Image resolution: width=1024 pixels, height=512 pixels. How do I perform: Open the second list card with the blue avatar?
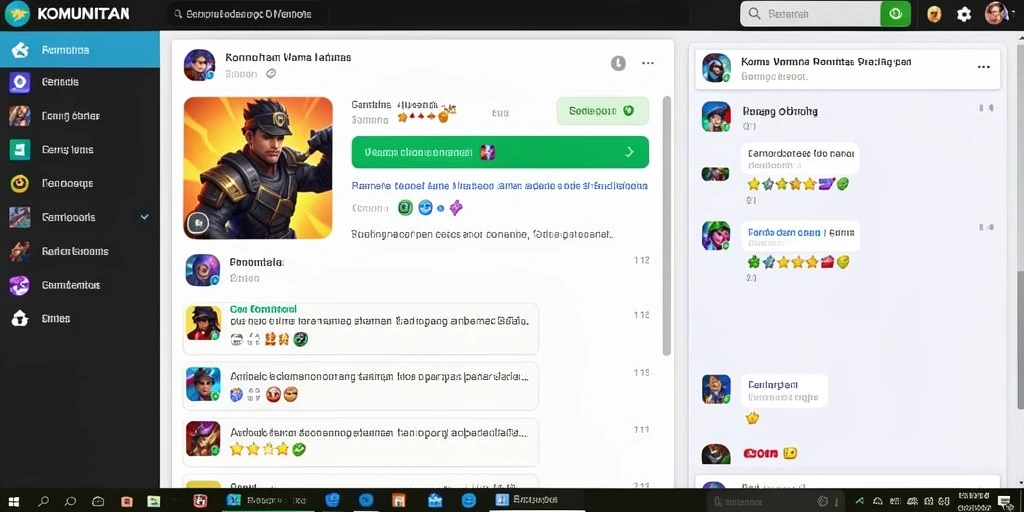360,386
